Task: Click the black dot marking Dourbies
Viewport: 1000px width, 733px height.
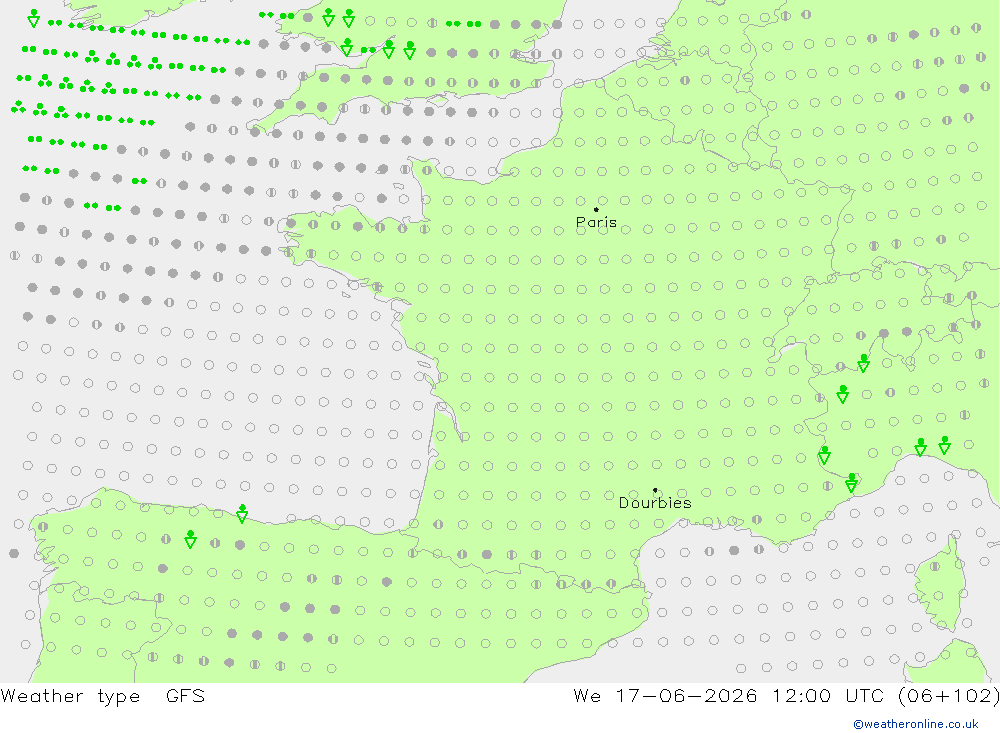Action: pos(655,490)
